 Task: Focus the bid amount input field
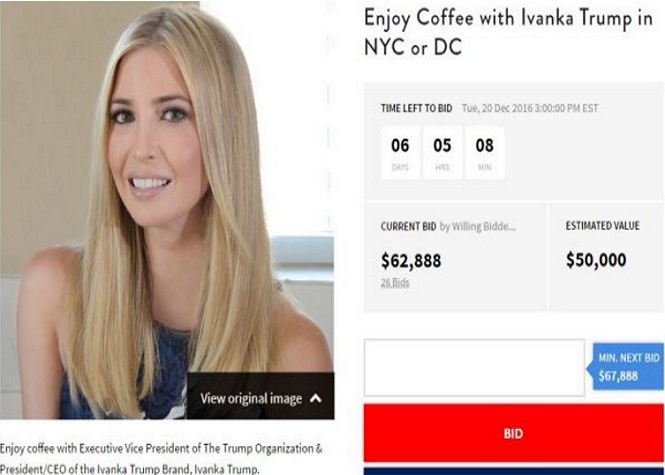(x=474, y=368)
